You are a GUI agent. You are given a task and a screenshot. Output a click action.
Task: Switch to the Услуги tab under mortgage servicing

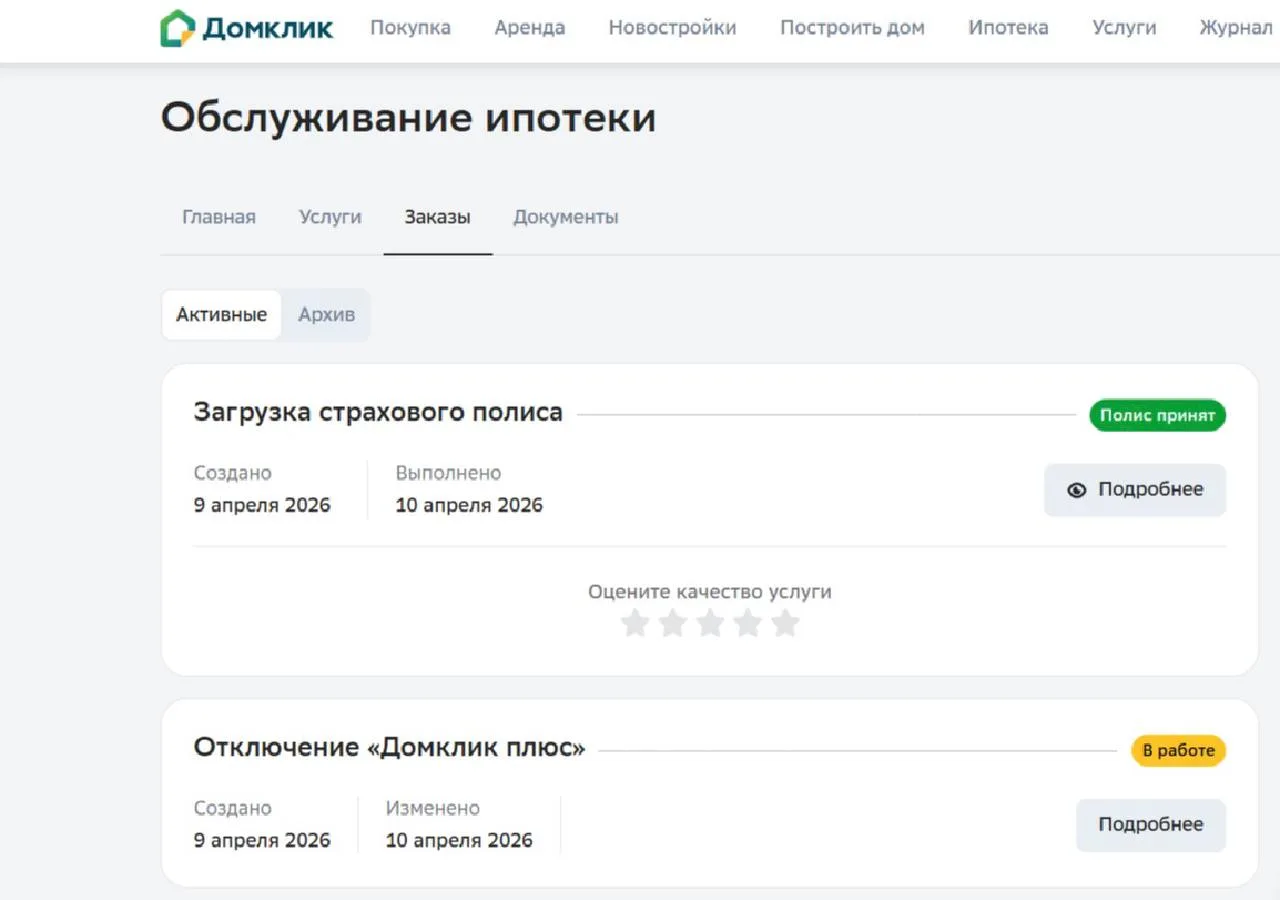click(330, 217)
